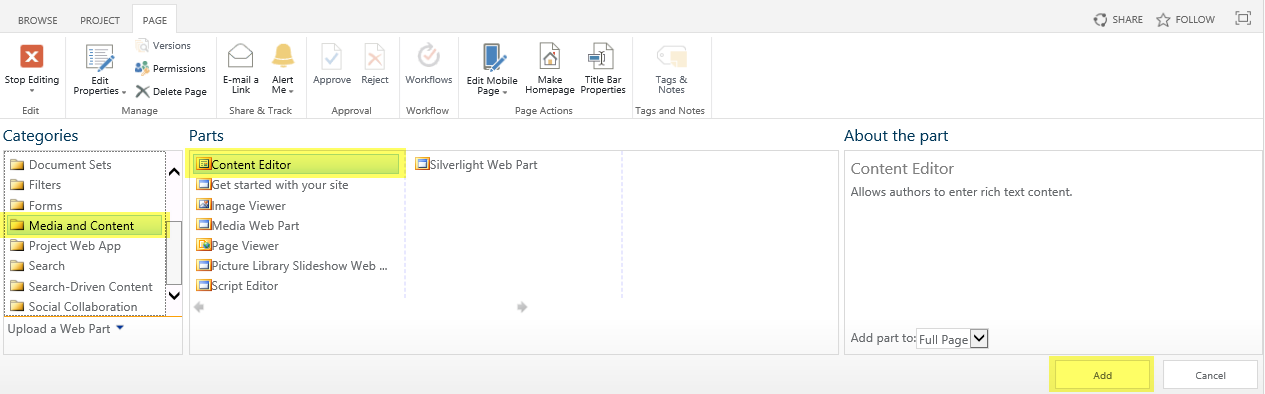1265x394 pixels.
Task: Click the Tags & Notes icon
Action: 671,56
